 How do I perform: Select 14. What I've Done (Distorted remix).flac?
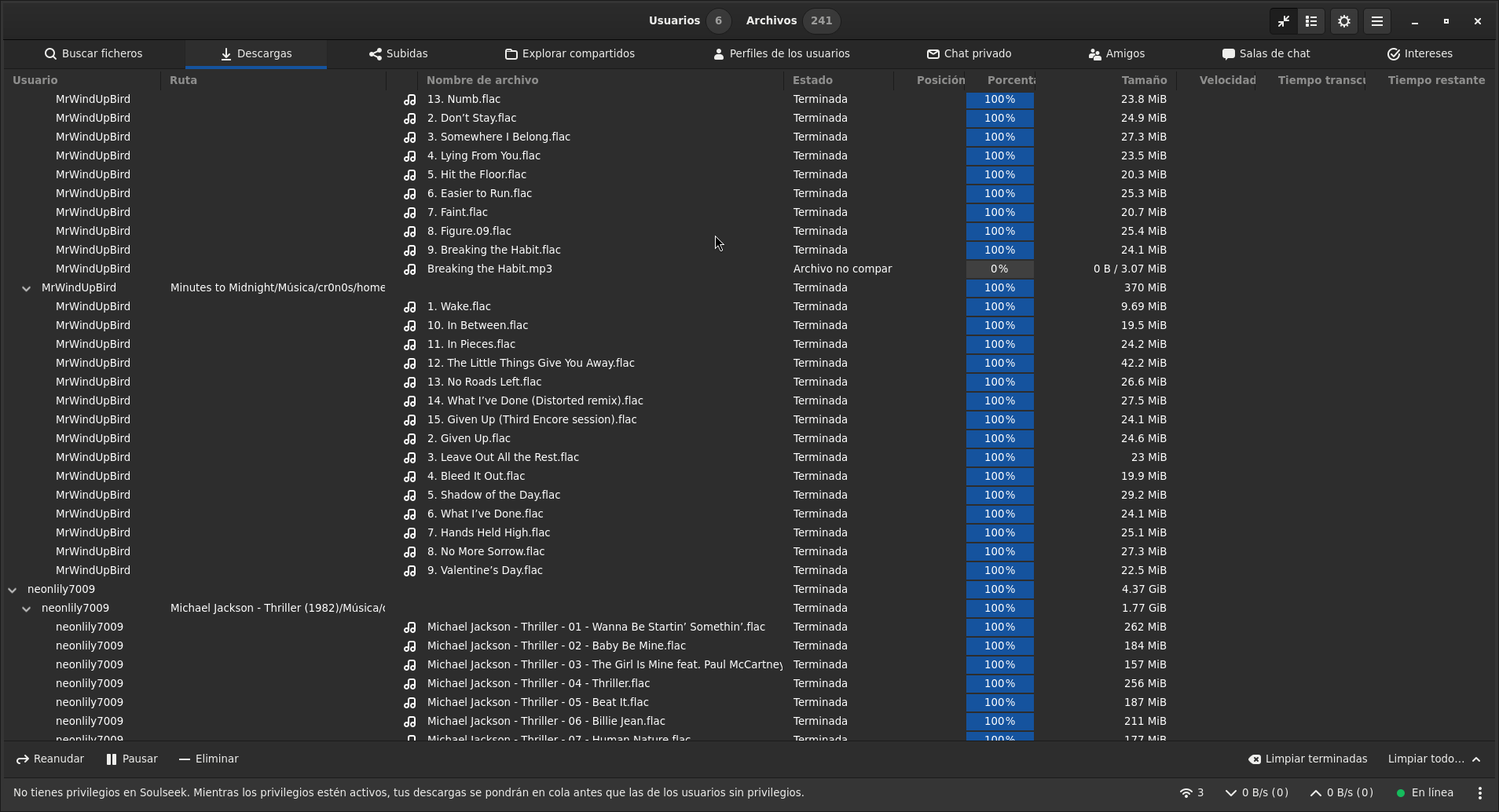[749, 401]
